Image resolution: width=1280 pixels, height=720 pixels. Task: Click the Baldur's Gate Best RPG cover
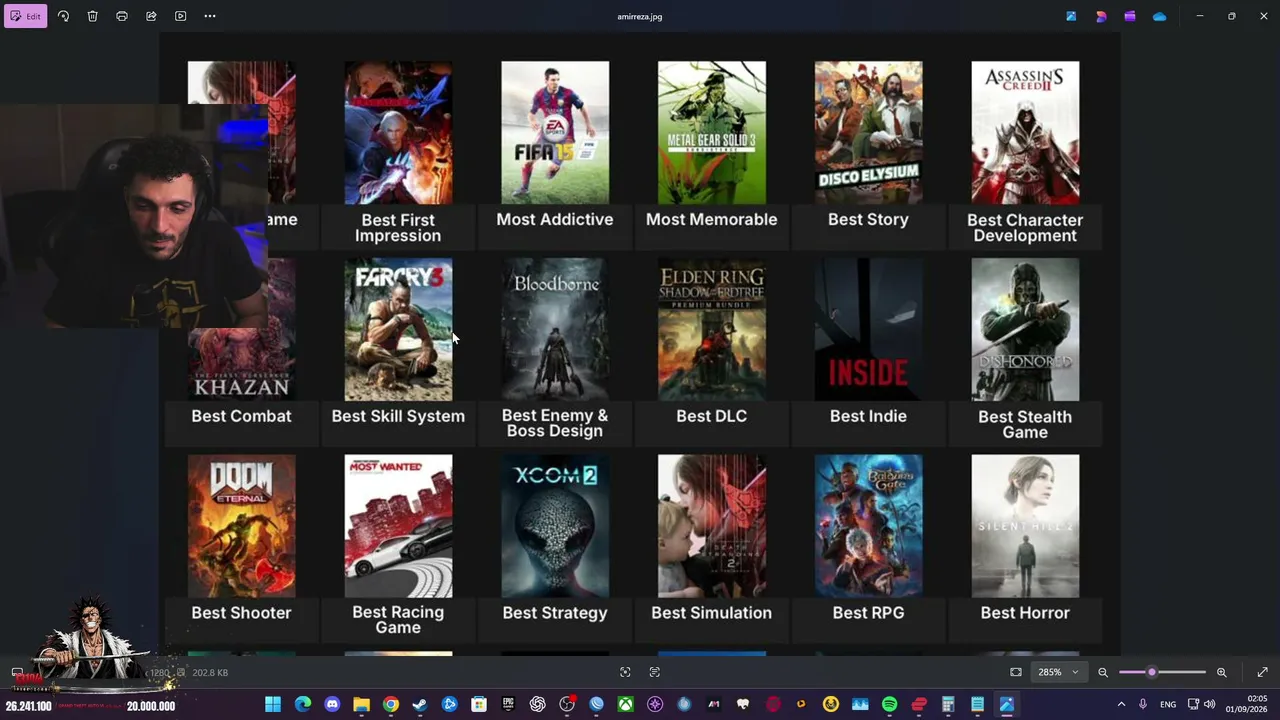868,526
